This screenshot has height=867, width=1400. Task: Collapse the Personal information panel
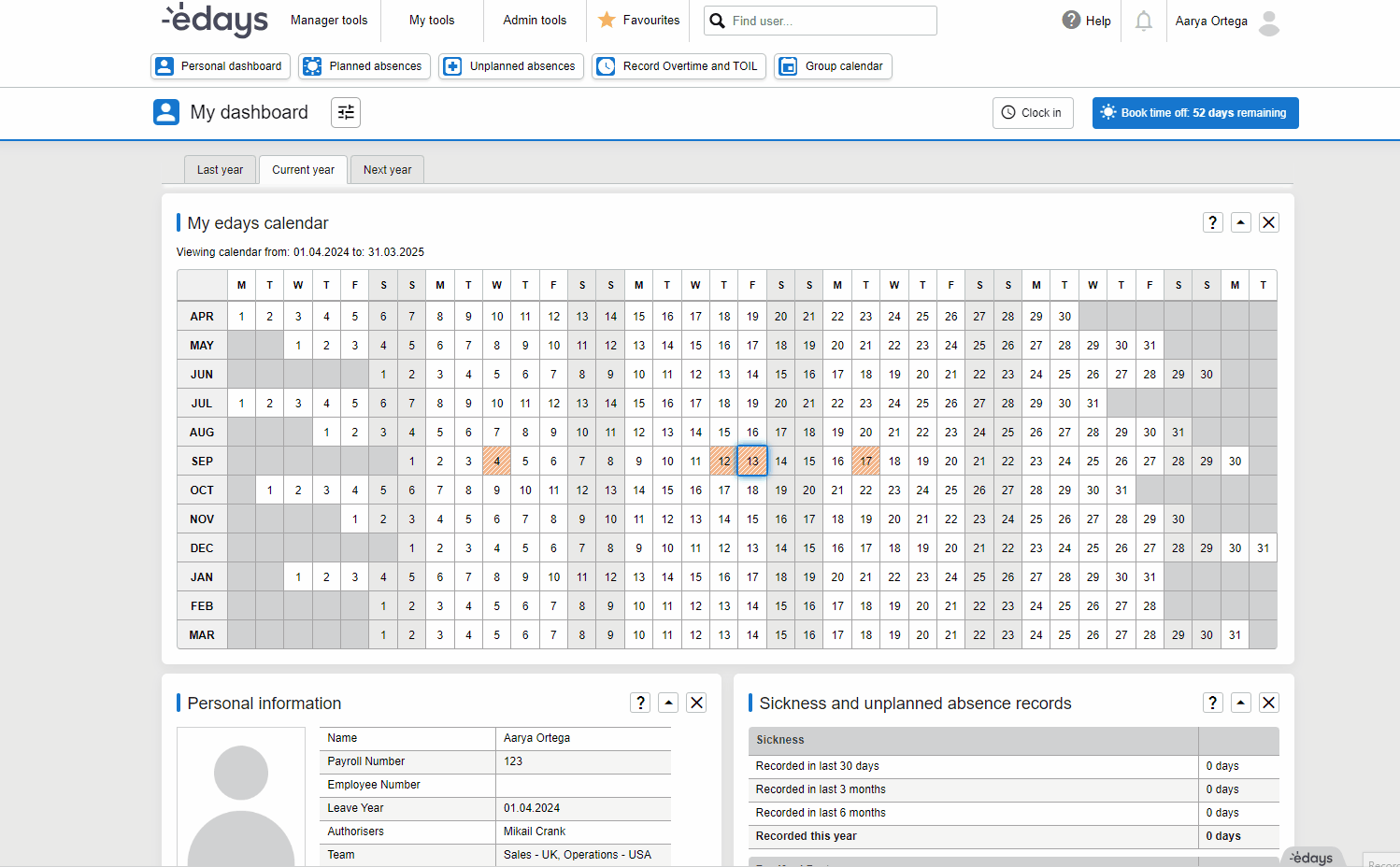[x=668, y=703]
